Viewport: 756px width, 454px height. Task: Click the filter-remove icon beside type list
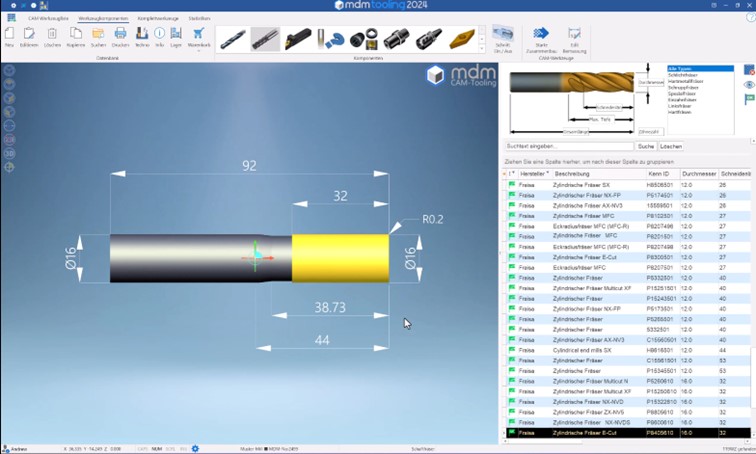[x=749, y=70]
